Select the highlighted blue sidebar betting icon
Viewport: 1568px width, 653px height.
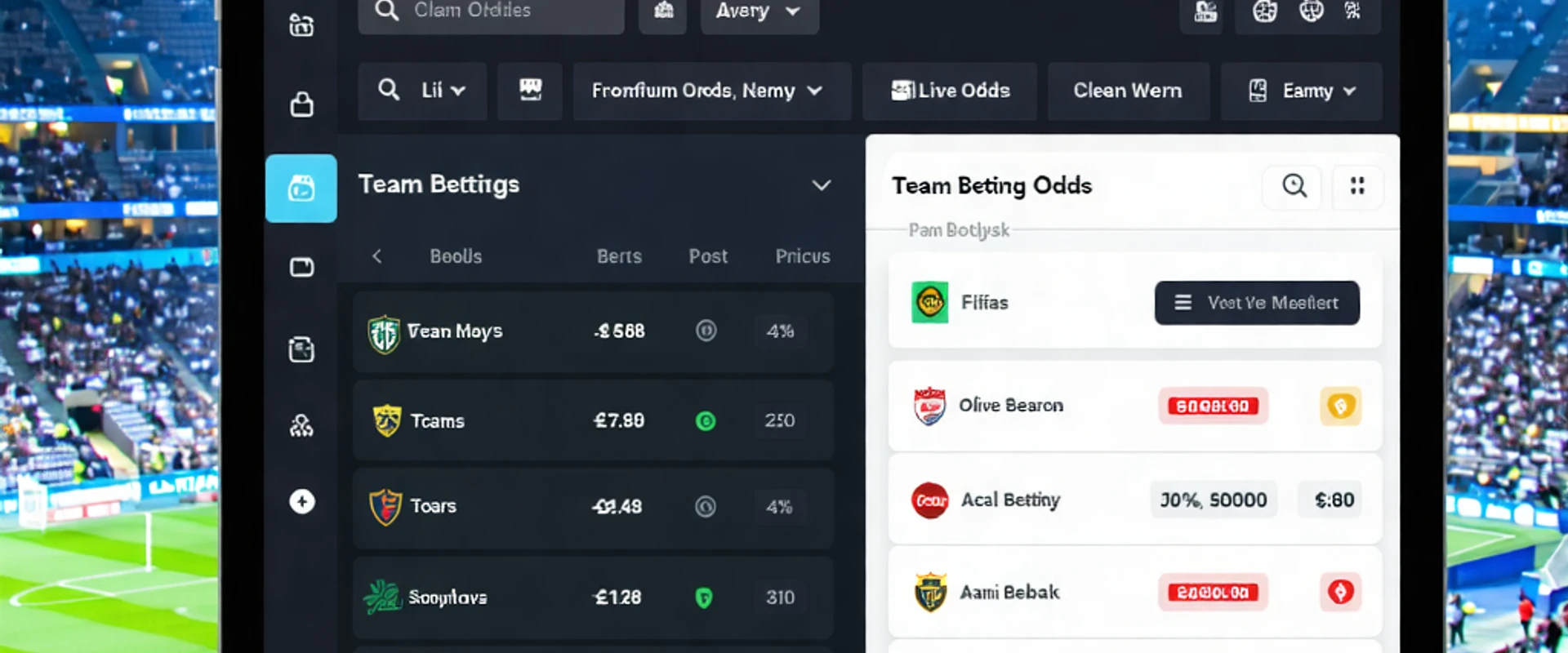coord(301,189)
